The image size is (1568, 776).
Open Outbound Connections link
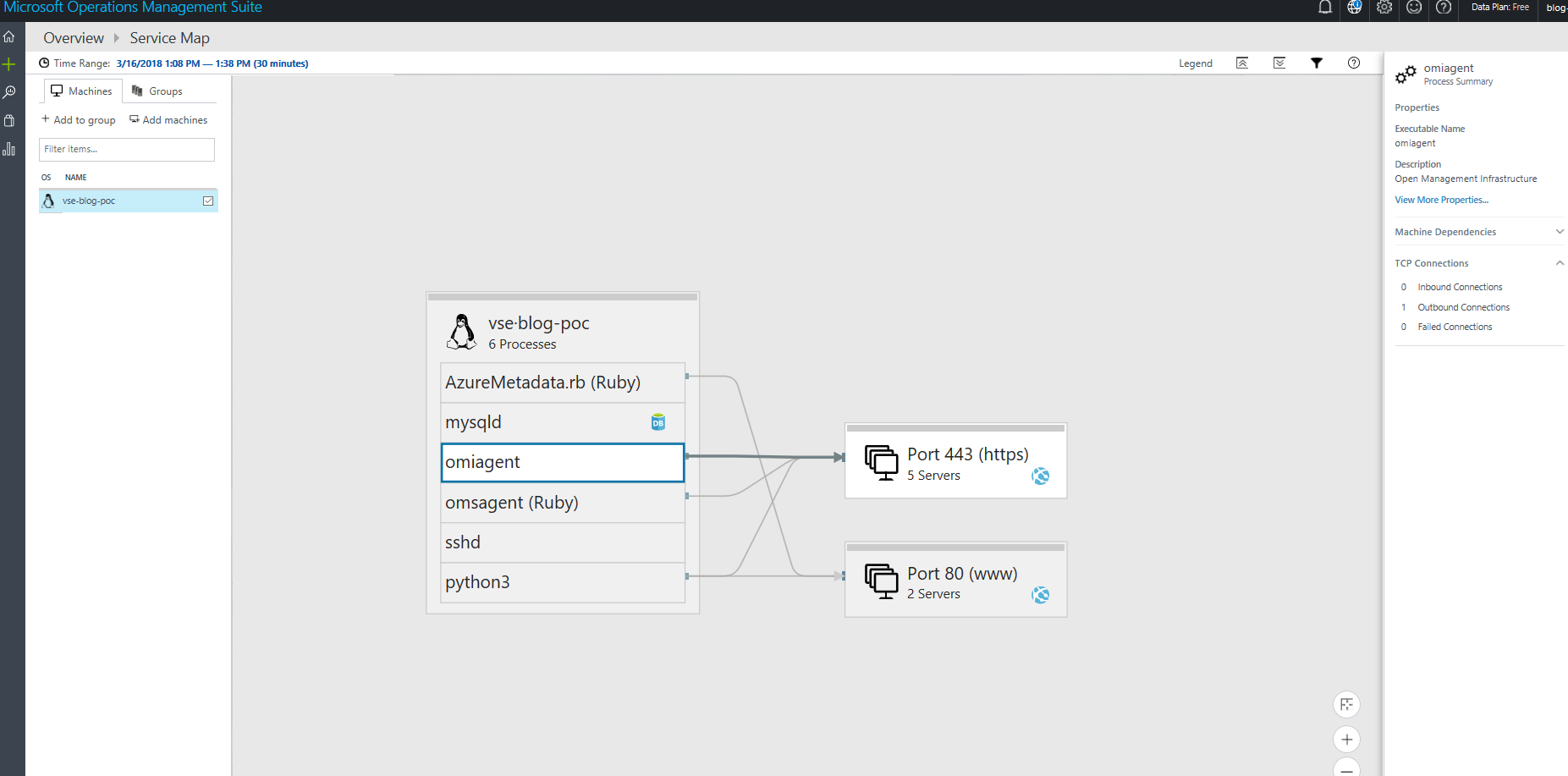click(1463, 307)
